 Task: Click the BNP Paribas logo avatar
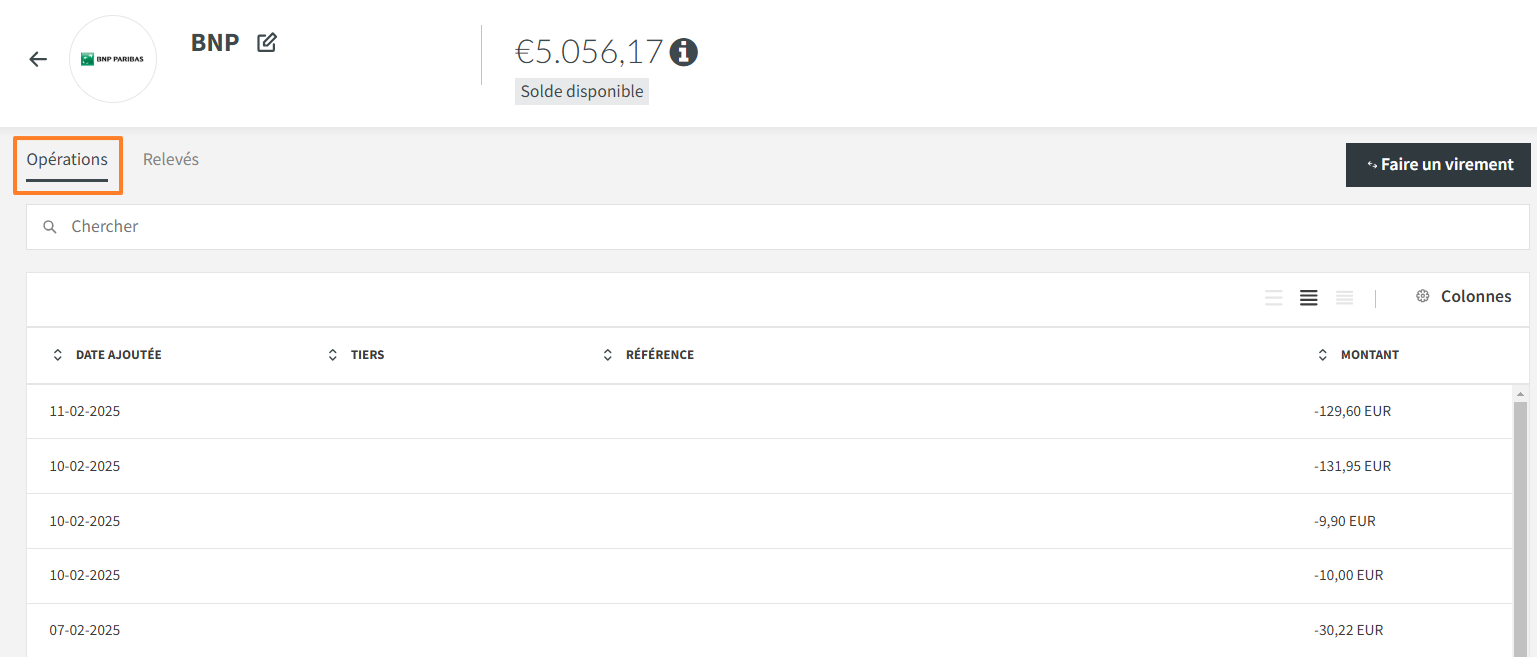click(x=113, y=59)
